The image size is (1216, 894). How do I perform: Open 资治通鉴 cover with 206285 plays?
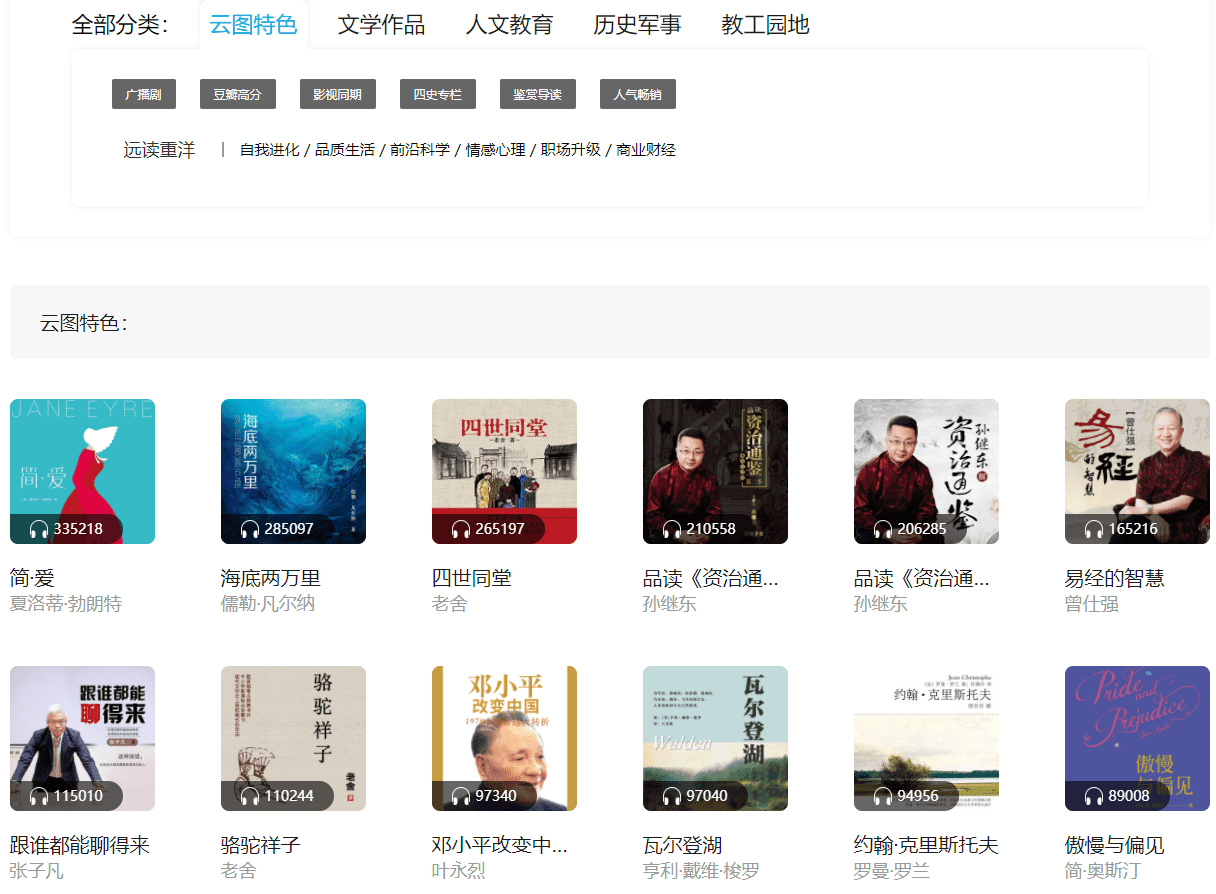click(x=926, y=471)
